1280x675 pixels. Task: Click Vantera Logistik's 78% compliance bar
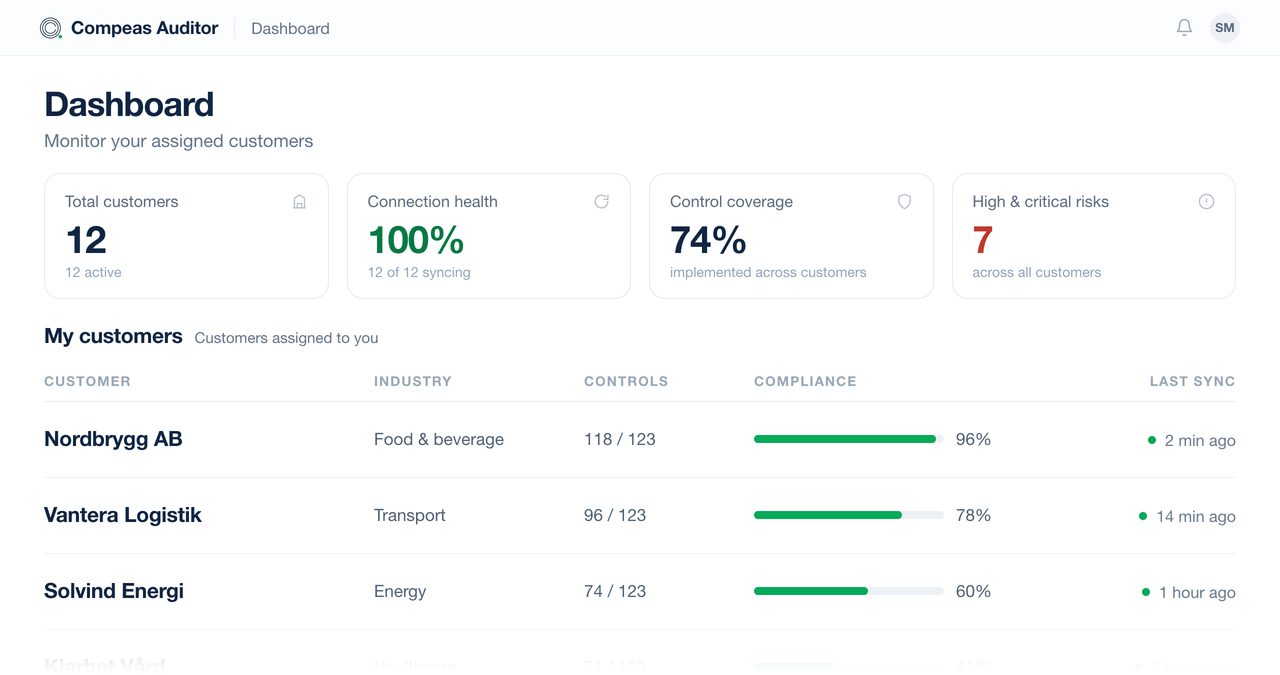click(849, 515)
